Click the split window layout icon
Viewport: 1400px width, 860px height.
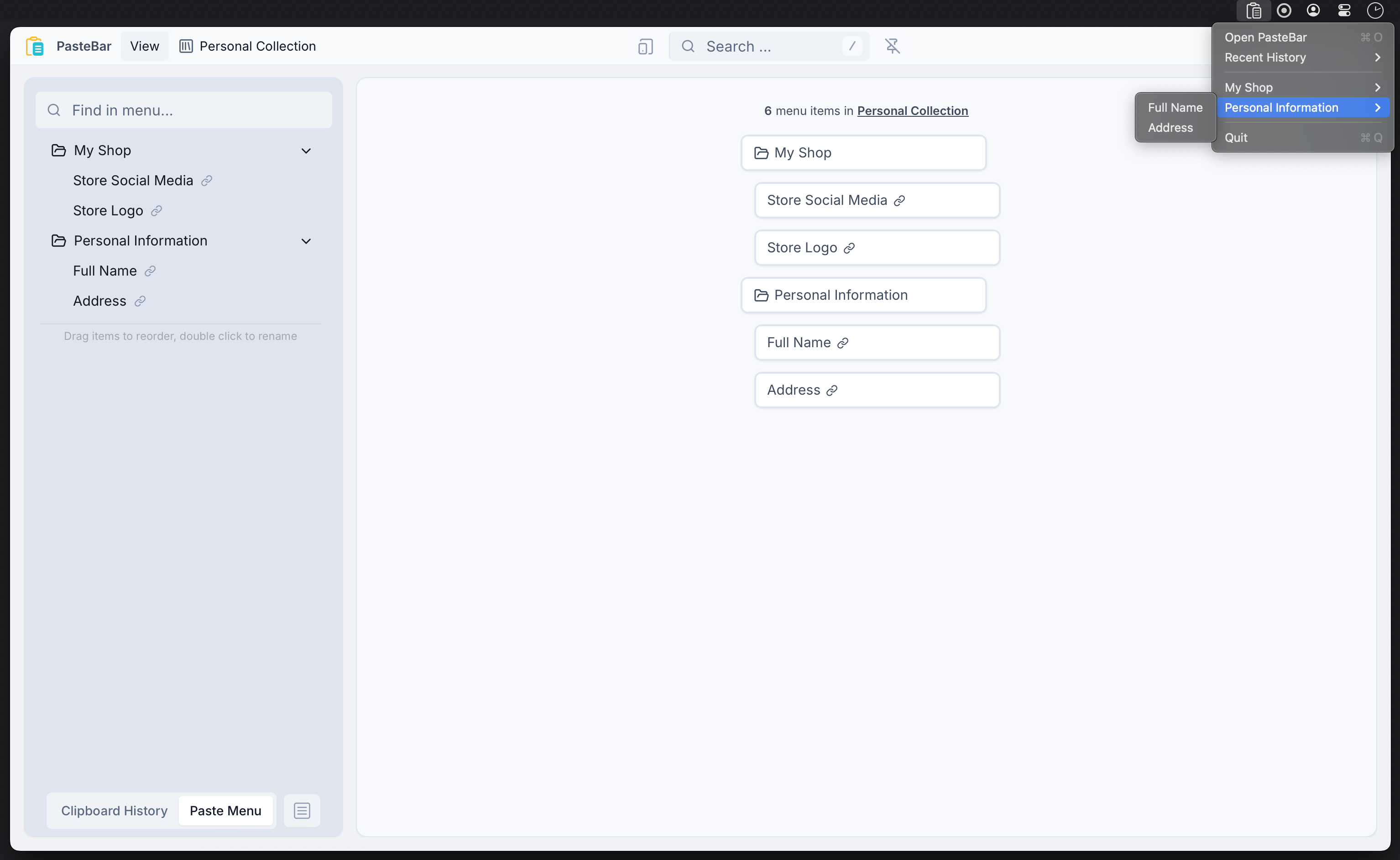tap(646, 46)
